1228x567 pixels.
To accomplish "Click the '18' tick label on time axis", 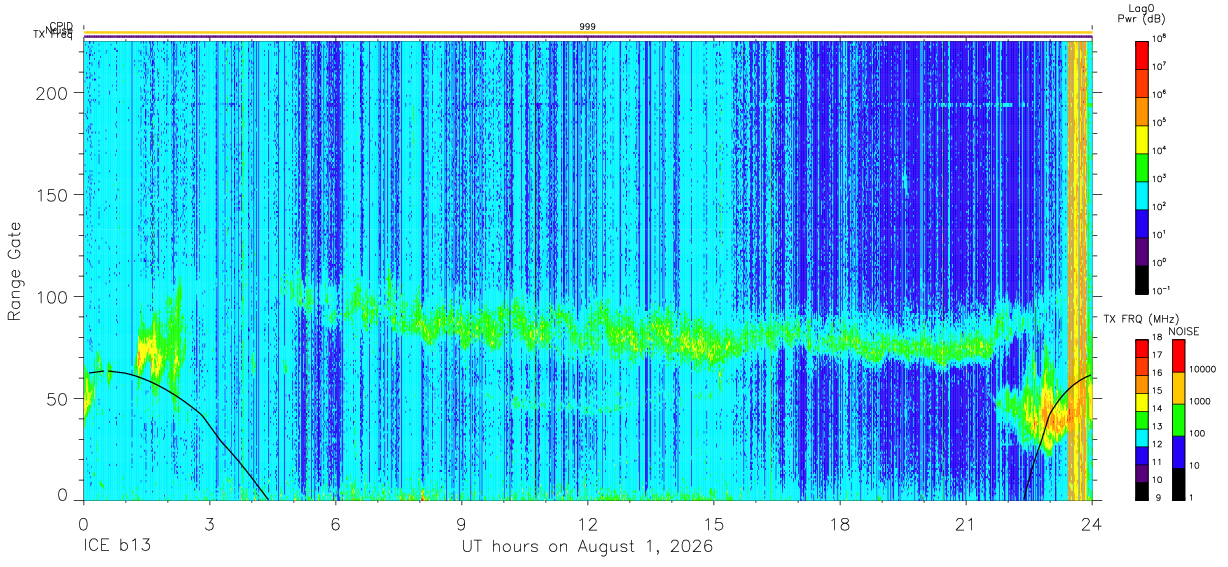I will click(x=839, y=523).
